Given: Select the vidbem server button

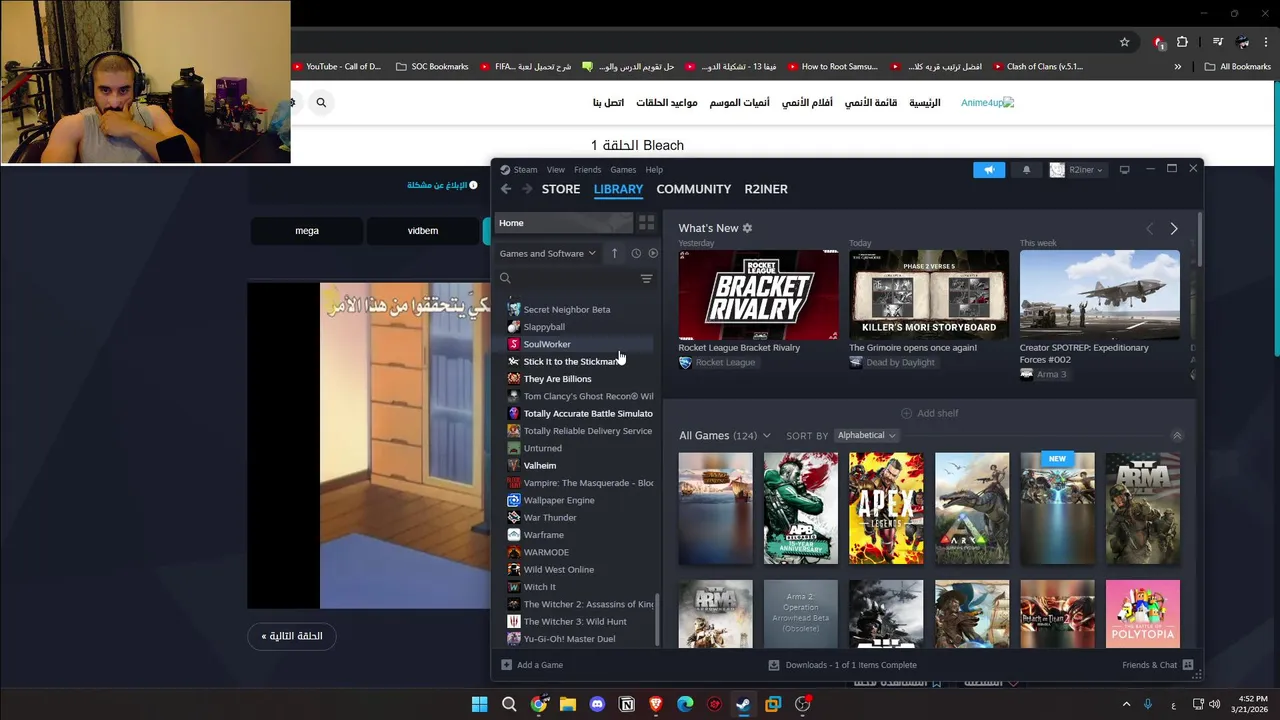Looking at the screenshot, I should tap(423, 231).
